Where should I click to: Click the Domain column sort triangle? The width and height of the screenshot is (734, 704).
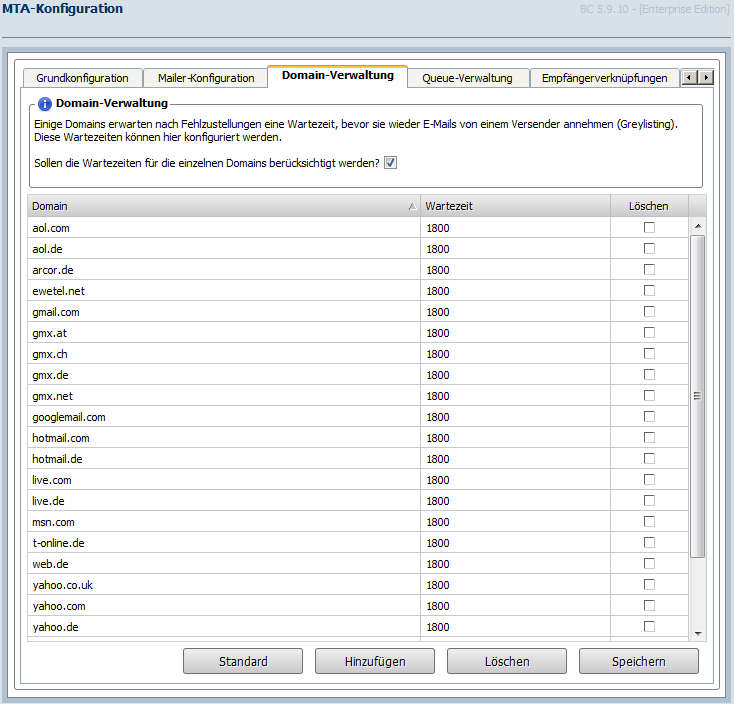412,206
